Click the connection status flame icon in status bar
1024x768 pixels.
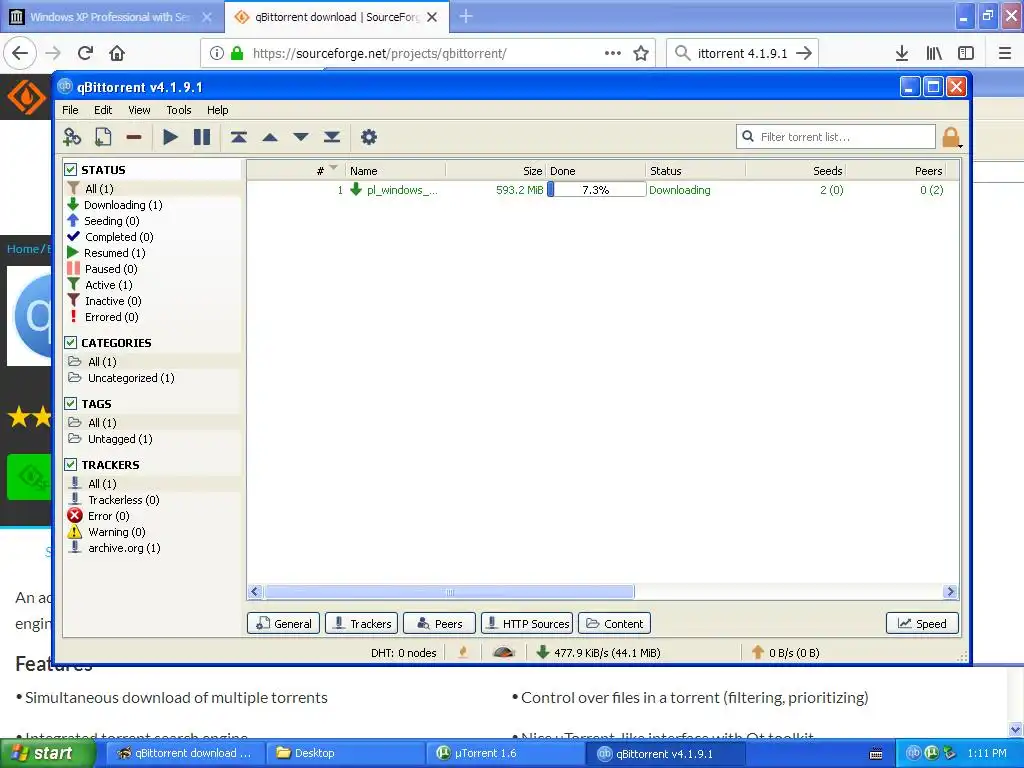pos(463,652)
